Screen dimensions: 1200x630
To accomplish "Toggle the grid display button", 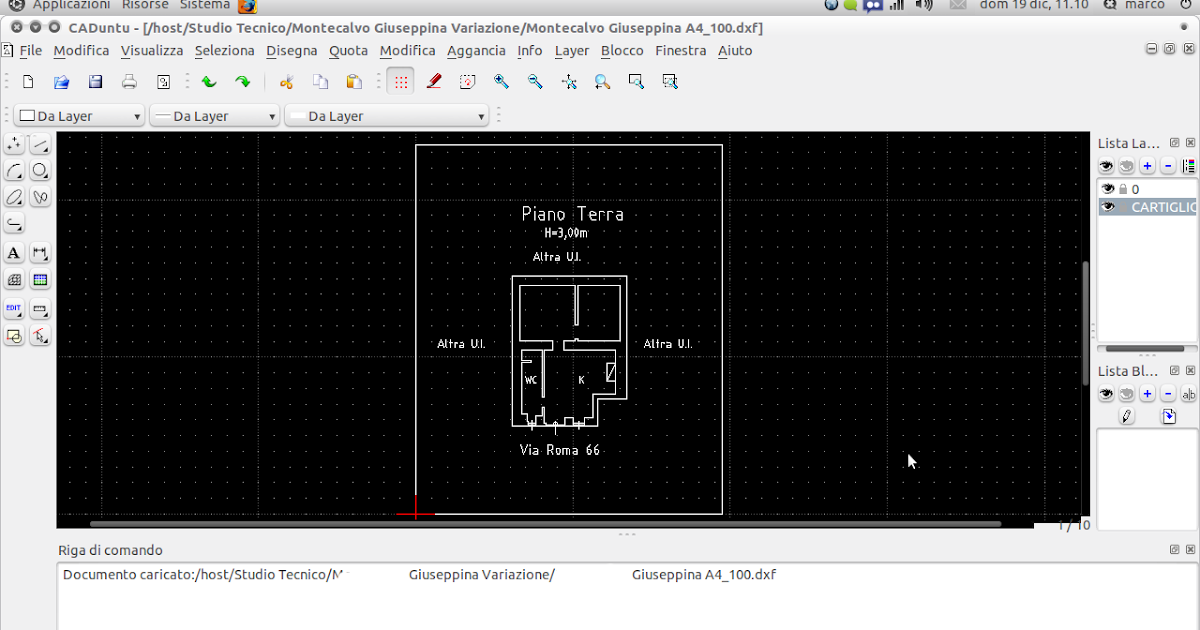I will point(400,82).
